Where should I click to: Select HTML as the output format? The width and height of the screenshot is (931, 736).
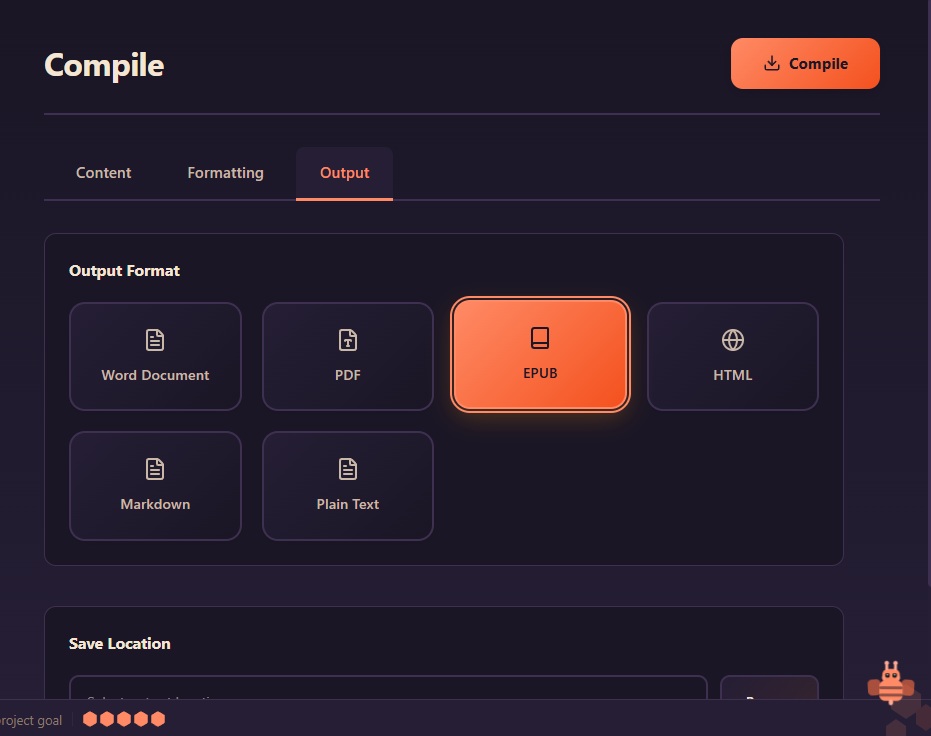733,356
